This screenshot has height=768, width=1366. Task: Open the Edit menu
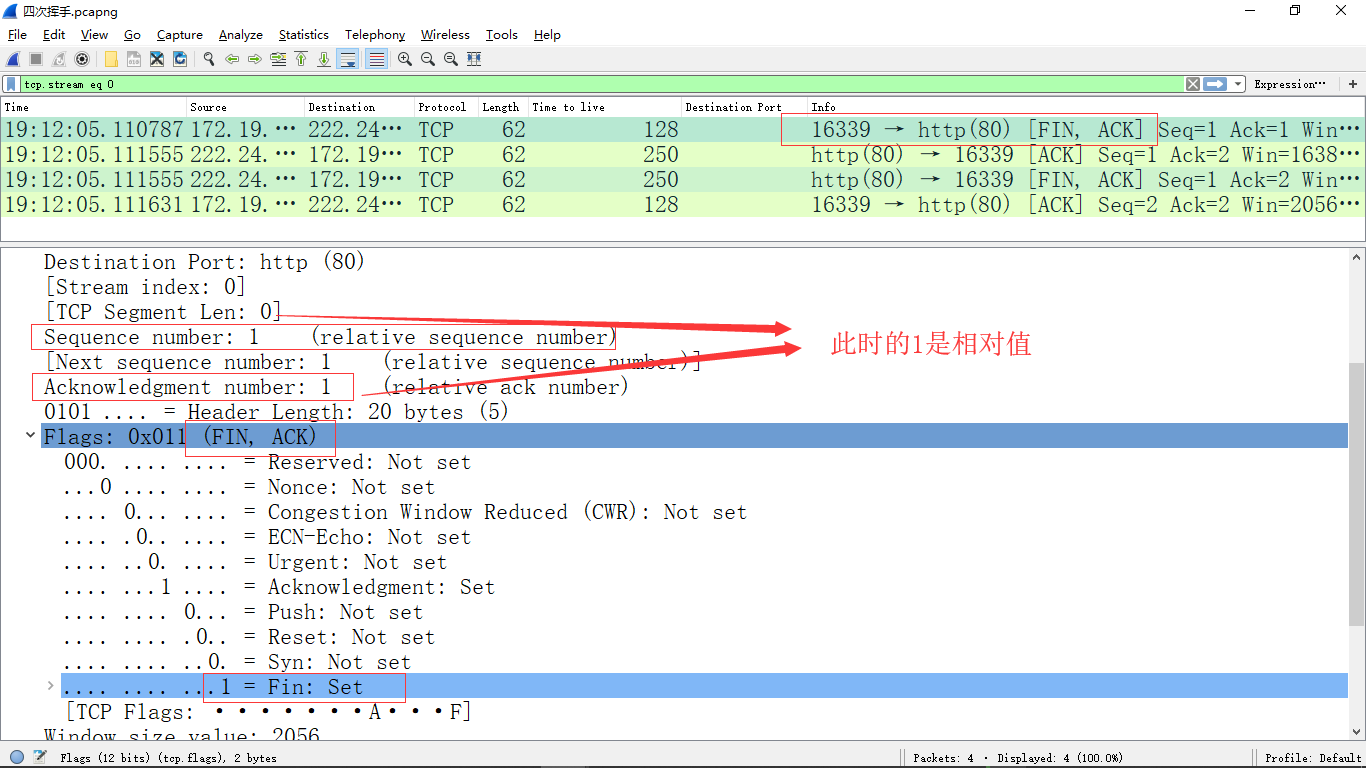54,35
